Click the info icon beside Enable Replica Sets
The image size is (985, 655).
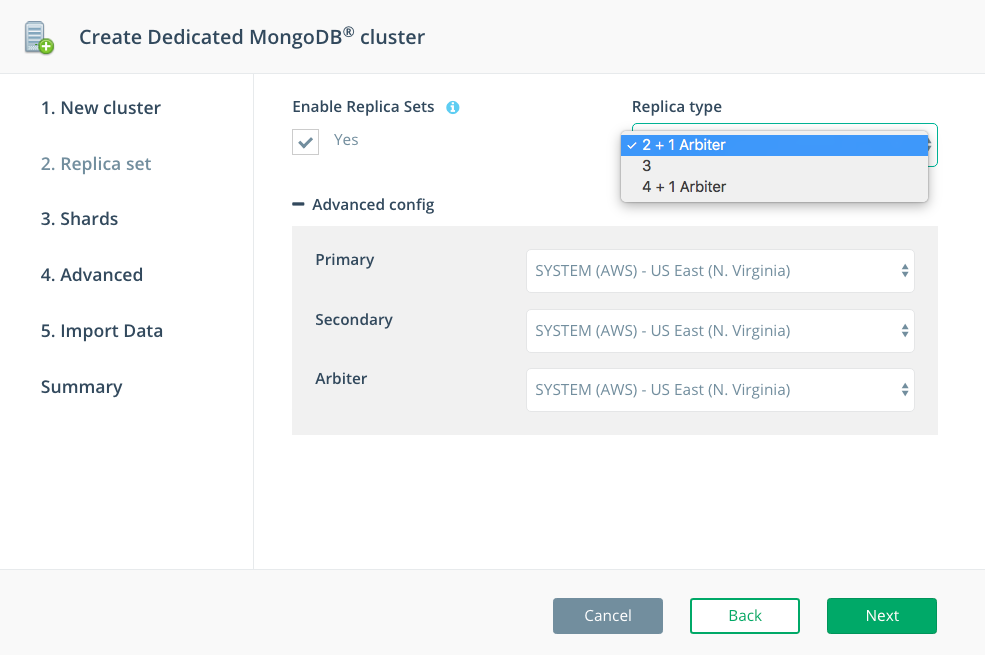452,107
